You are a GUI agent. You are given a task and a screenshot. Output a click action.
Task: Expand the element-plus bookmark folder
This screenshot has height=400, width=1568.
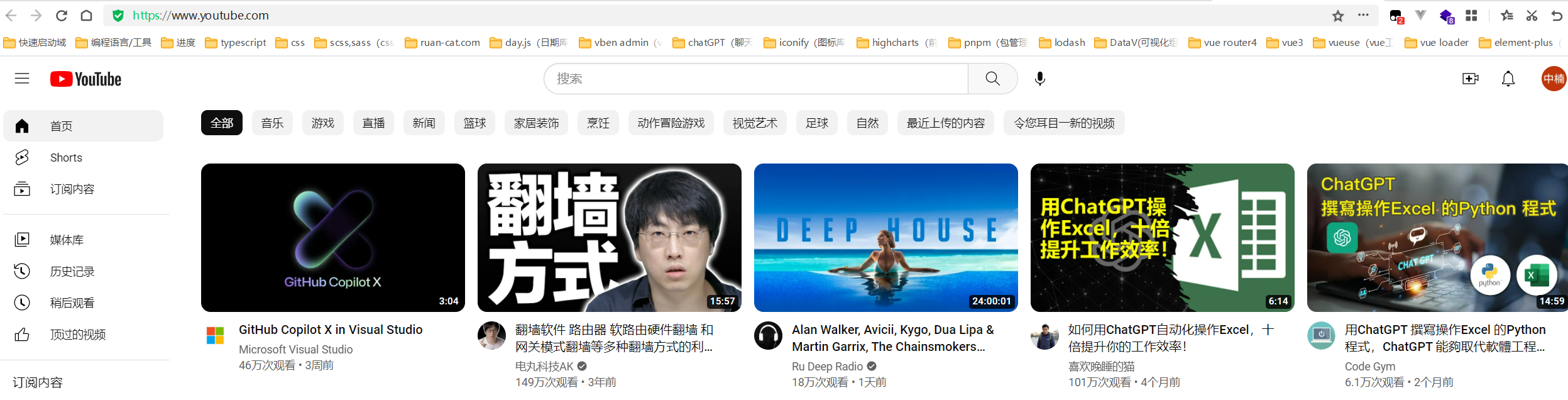coord(1520,43)
